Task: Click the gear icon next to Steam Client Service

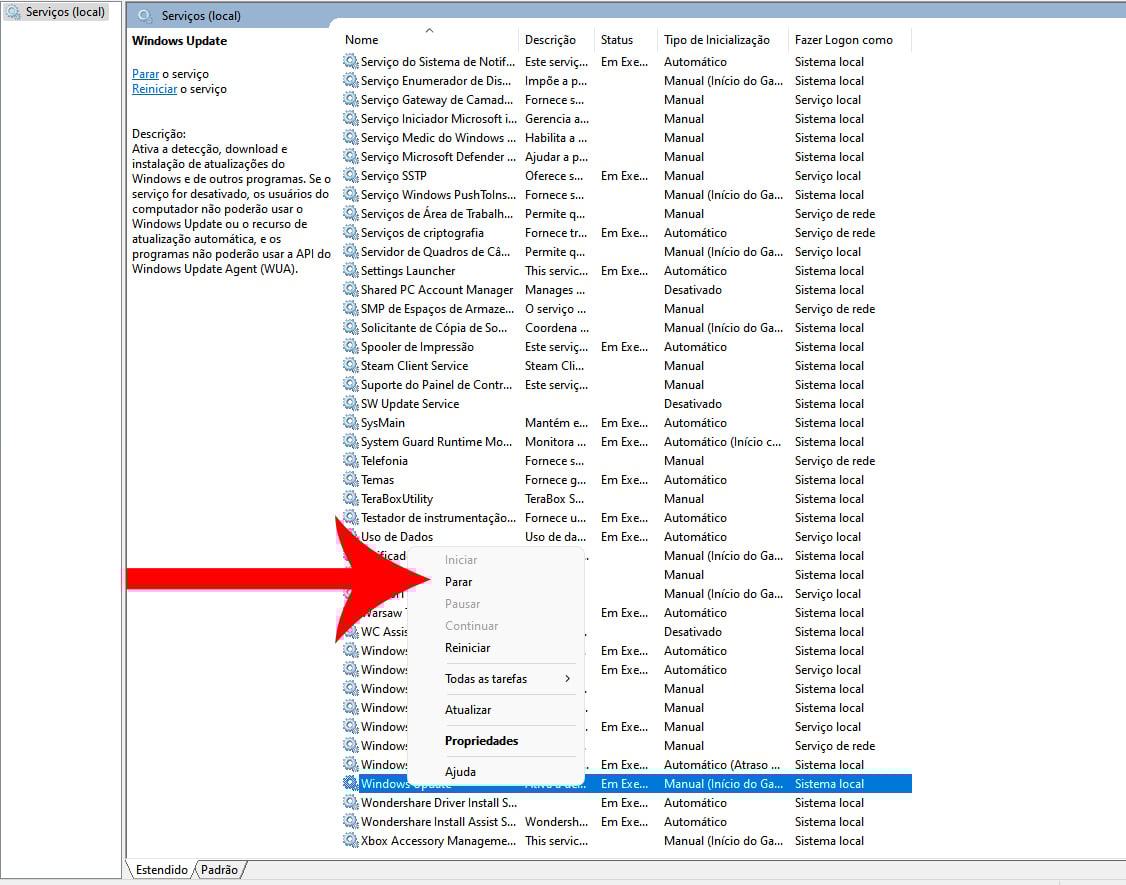Action: (x=350, y=366)
